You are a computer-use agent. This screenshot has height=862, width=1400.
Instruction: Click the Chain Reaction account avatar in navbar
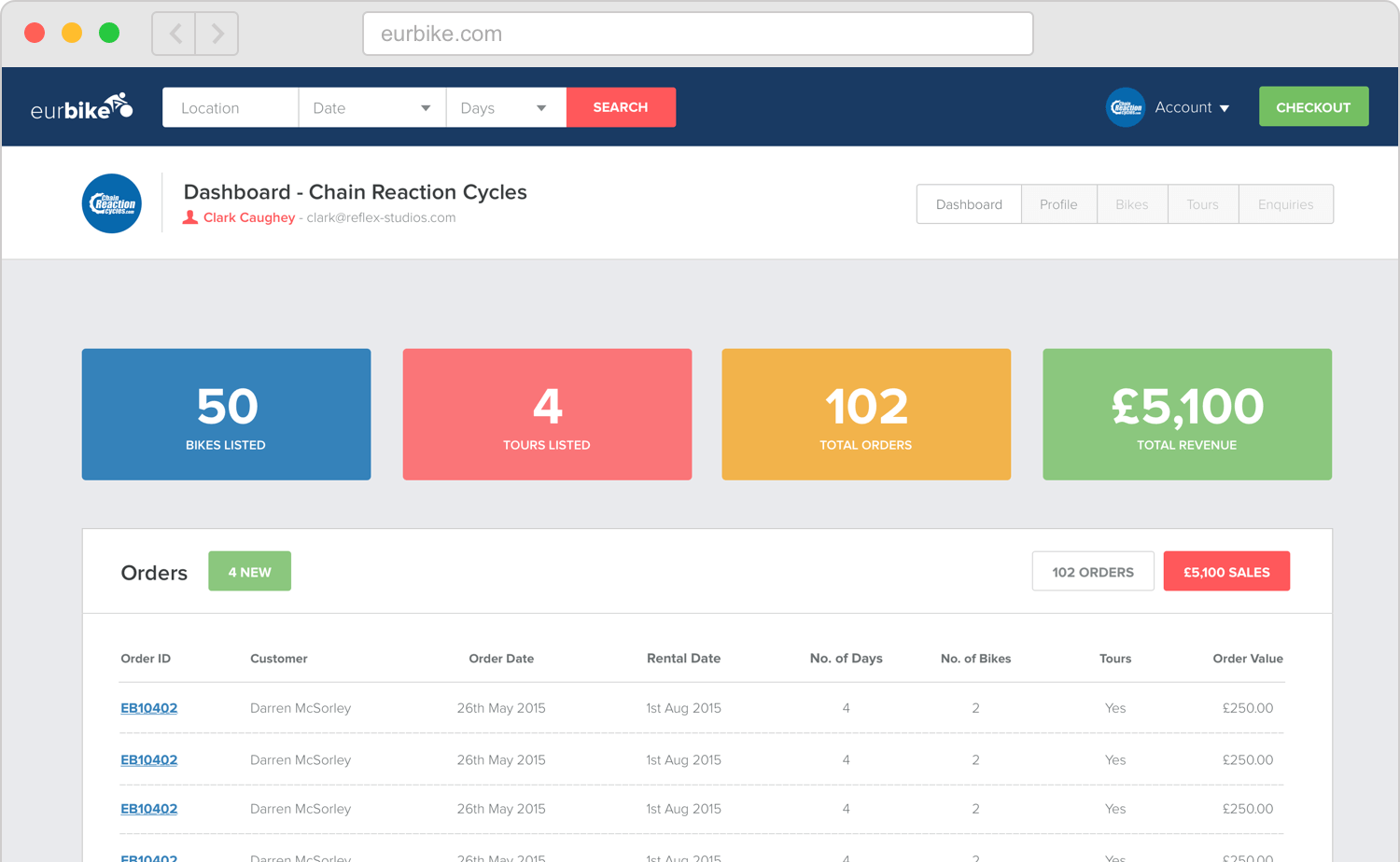click(1125, 107)
